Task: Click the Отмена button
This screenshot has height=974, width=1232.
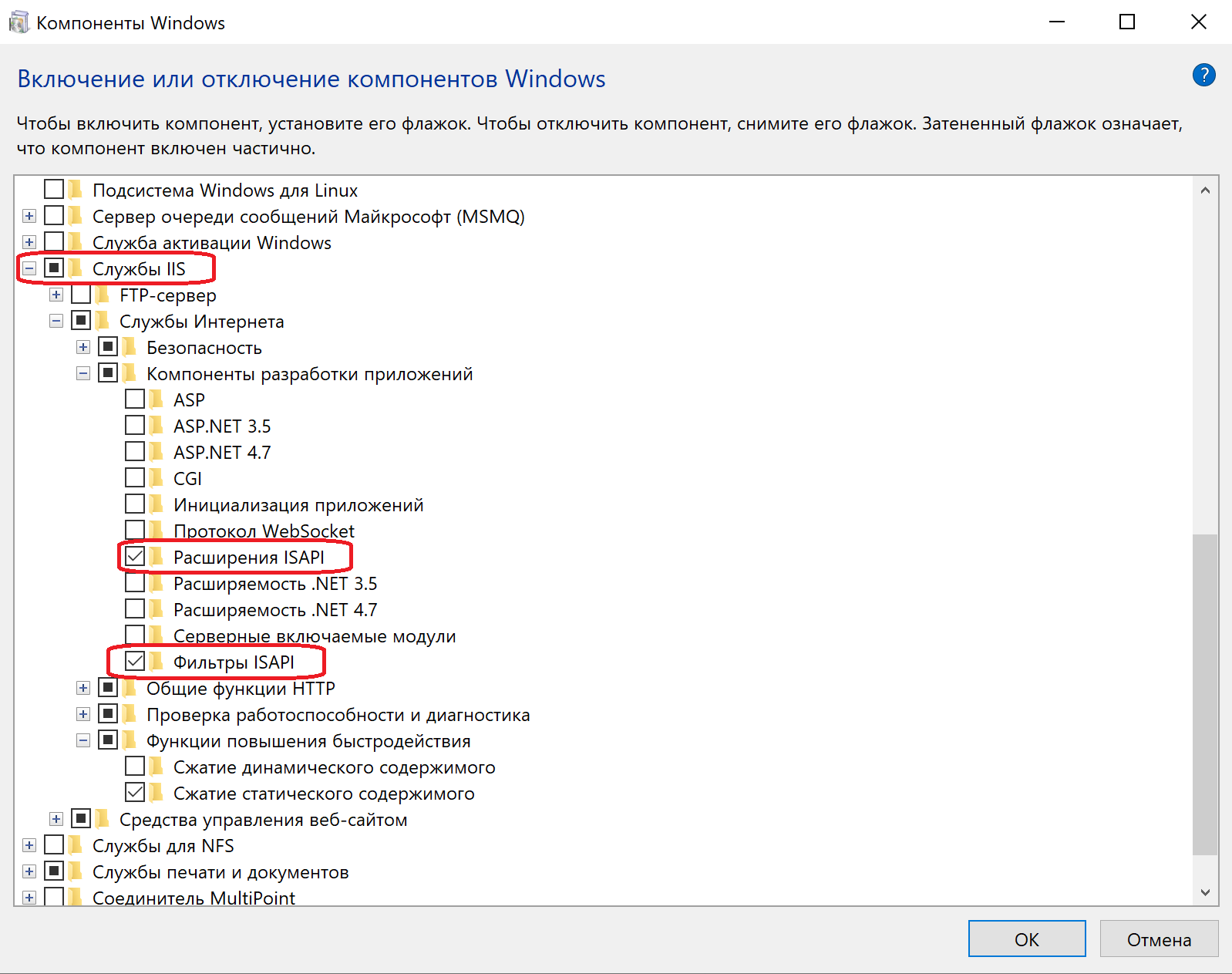Action: 1159,939
